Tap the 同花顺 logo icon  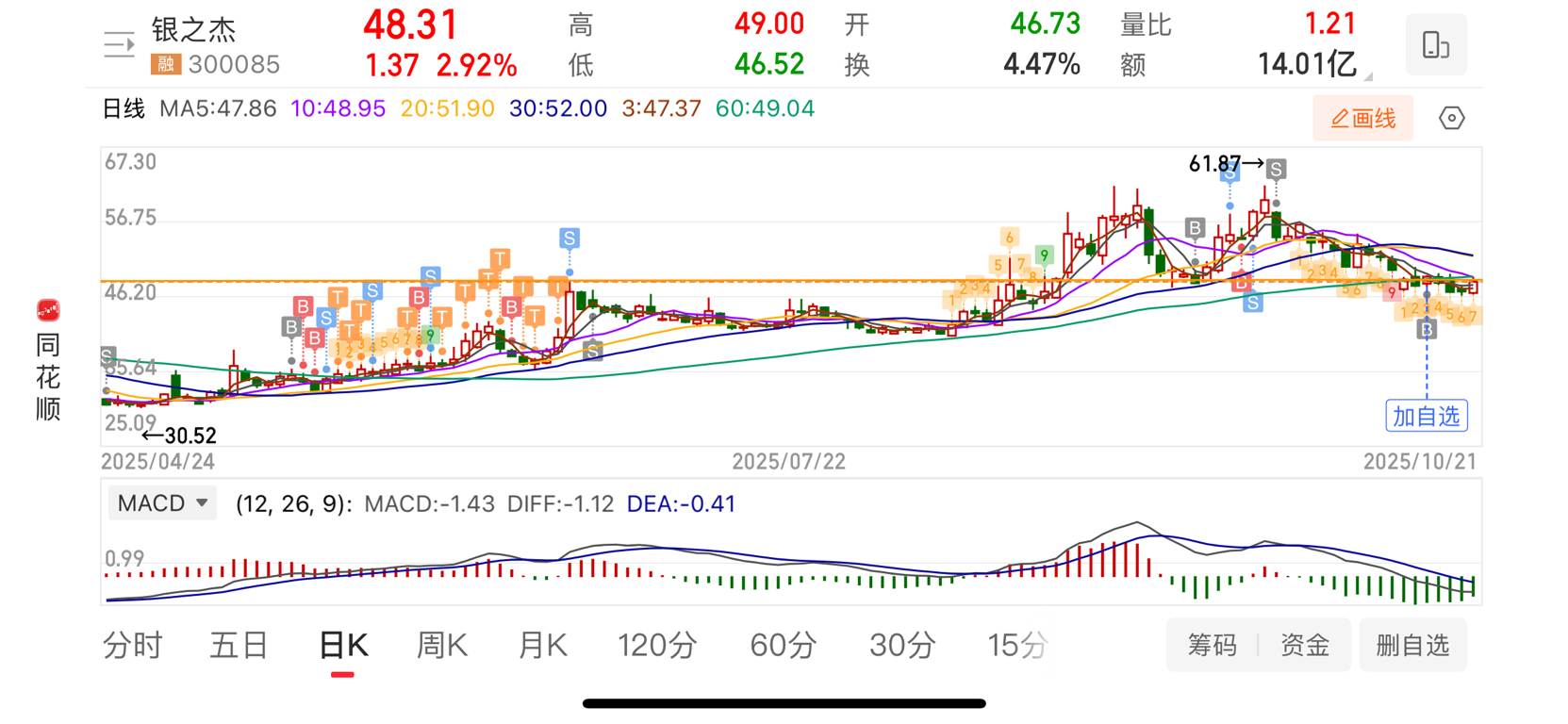pos(48,310)
